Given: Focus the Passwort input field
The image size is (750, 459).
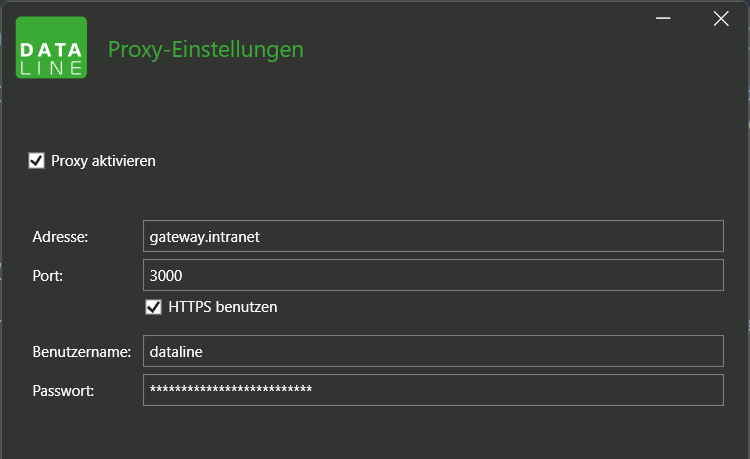Looking at the screenshot, I should [x=433, y=390].
